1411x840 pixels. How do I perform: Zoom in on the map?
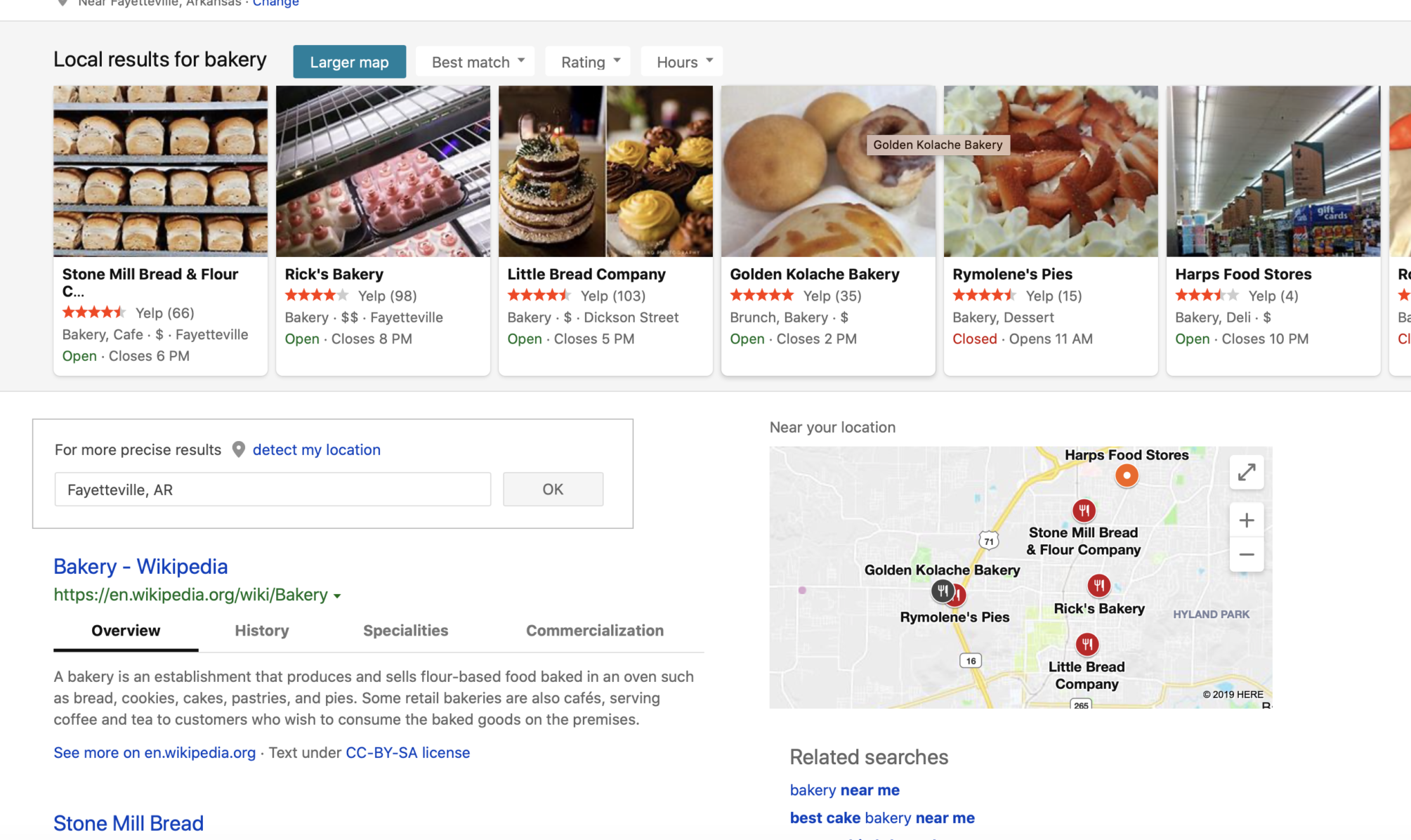point(1247,520)
